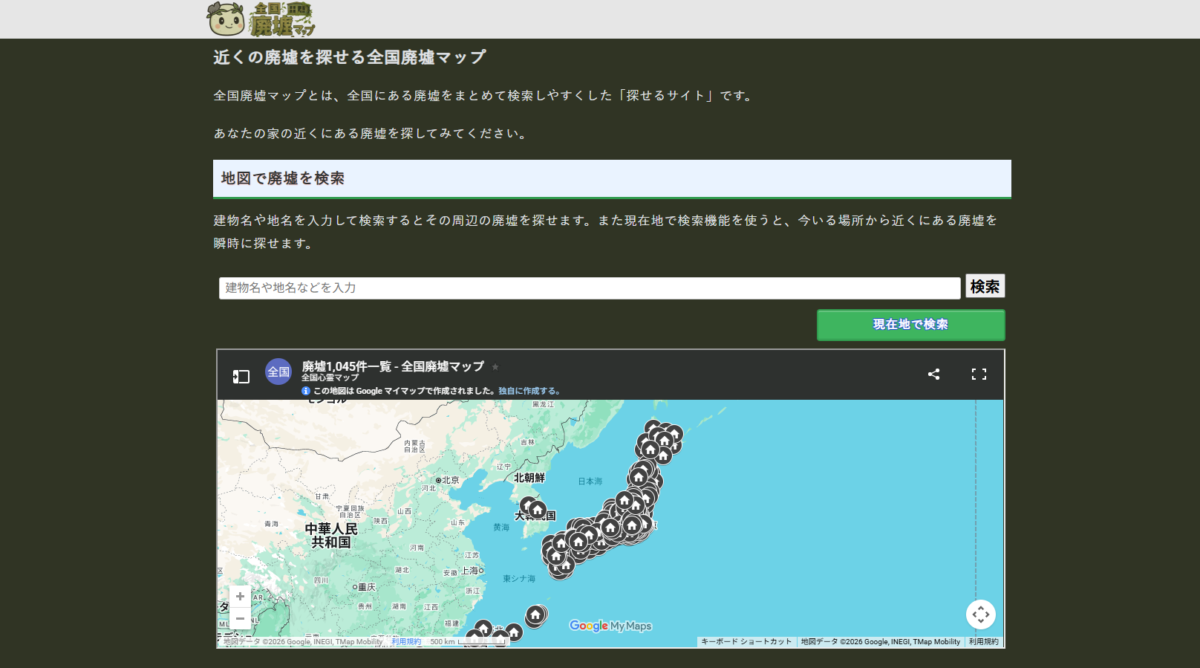Viewport: 1200px width, 668px height.
Task: Click the 東シナ海 label on the map
Action: pos(519,579)
